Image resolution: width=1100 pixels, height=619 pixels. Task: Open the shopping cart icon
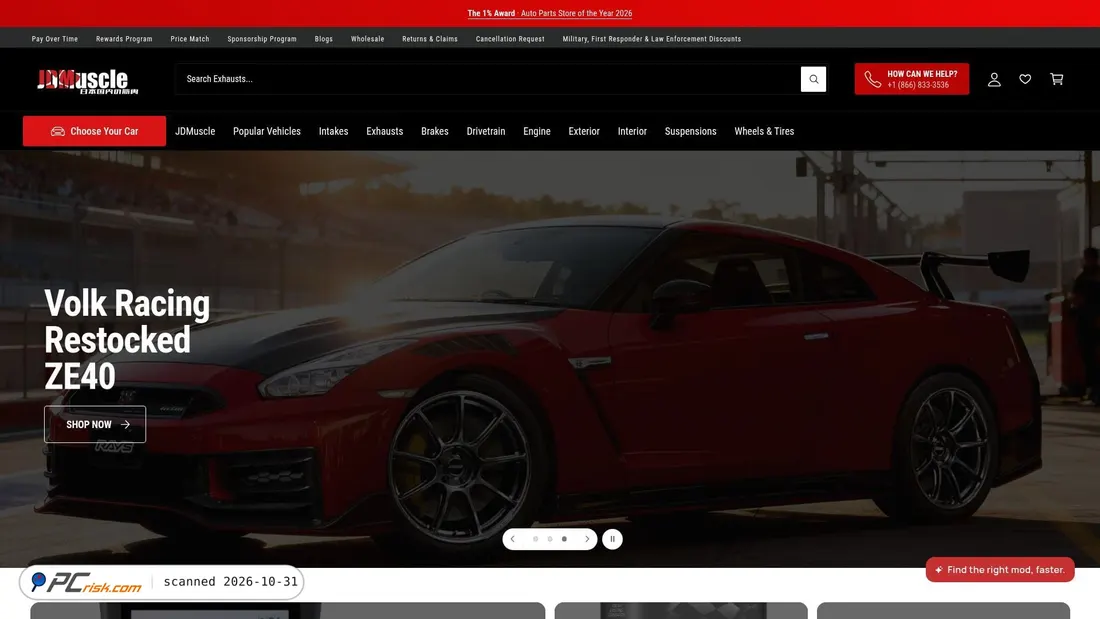[1057, 79]
